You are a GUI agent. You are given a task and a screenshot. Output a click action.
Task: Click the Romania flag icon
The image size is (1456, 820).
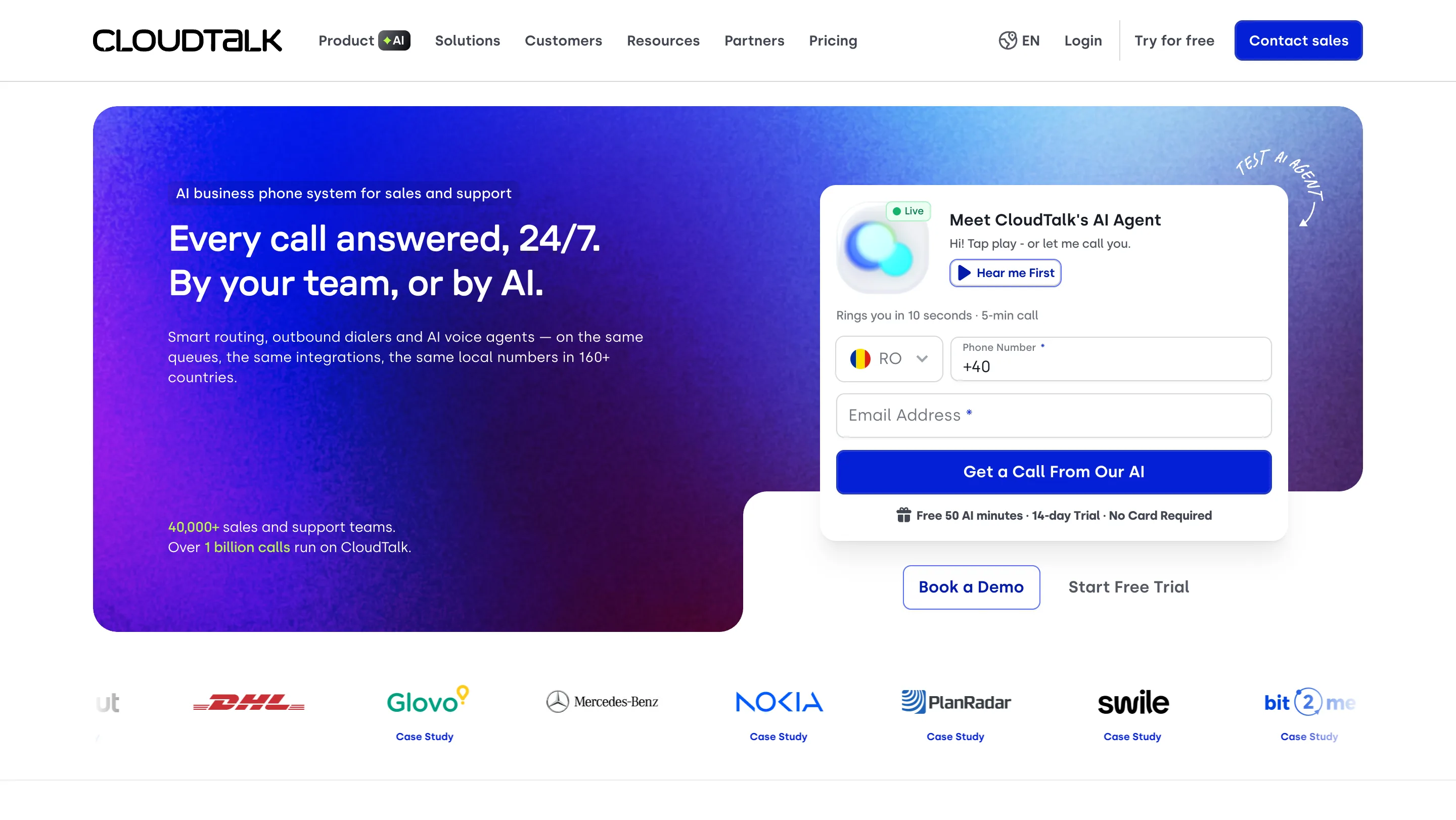tap(859, 359)
